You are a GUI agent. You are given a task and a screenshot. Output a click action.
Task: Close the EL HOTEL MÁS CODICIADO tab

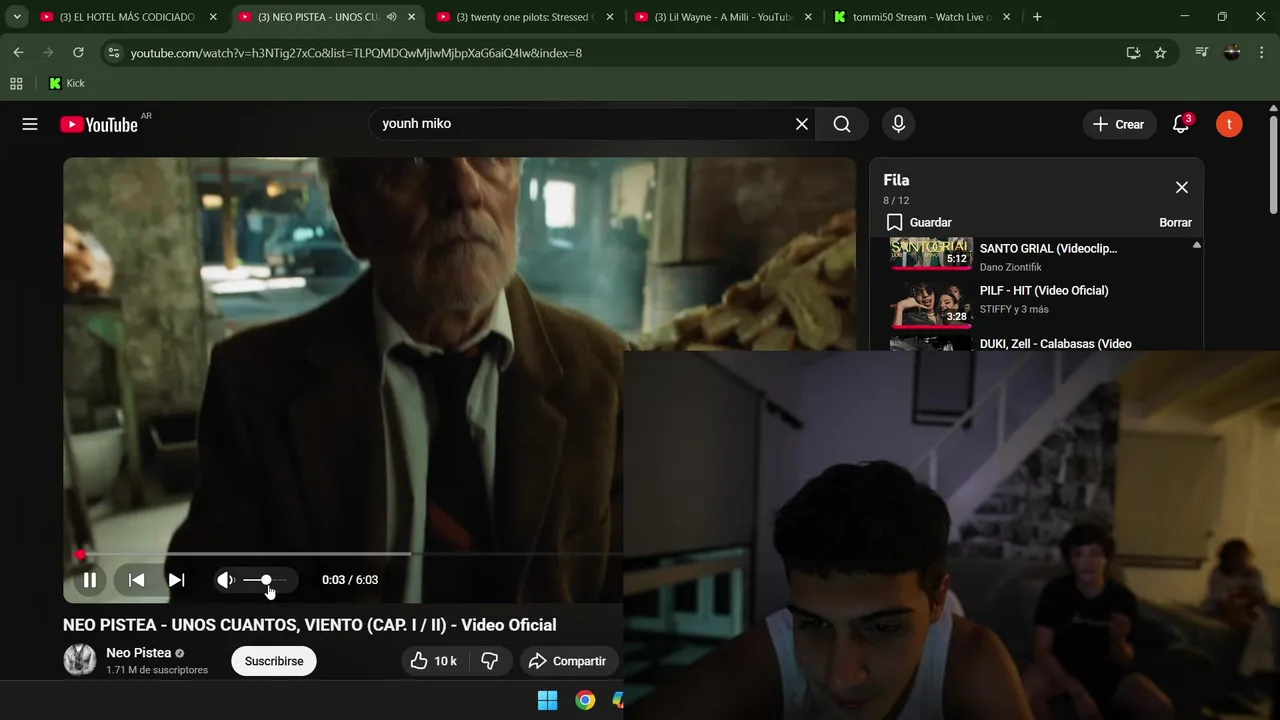click(x=213, y=17)
